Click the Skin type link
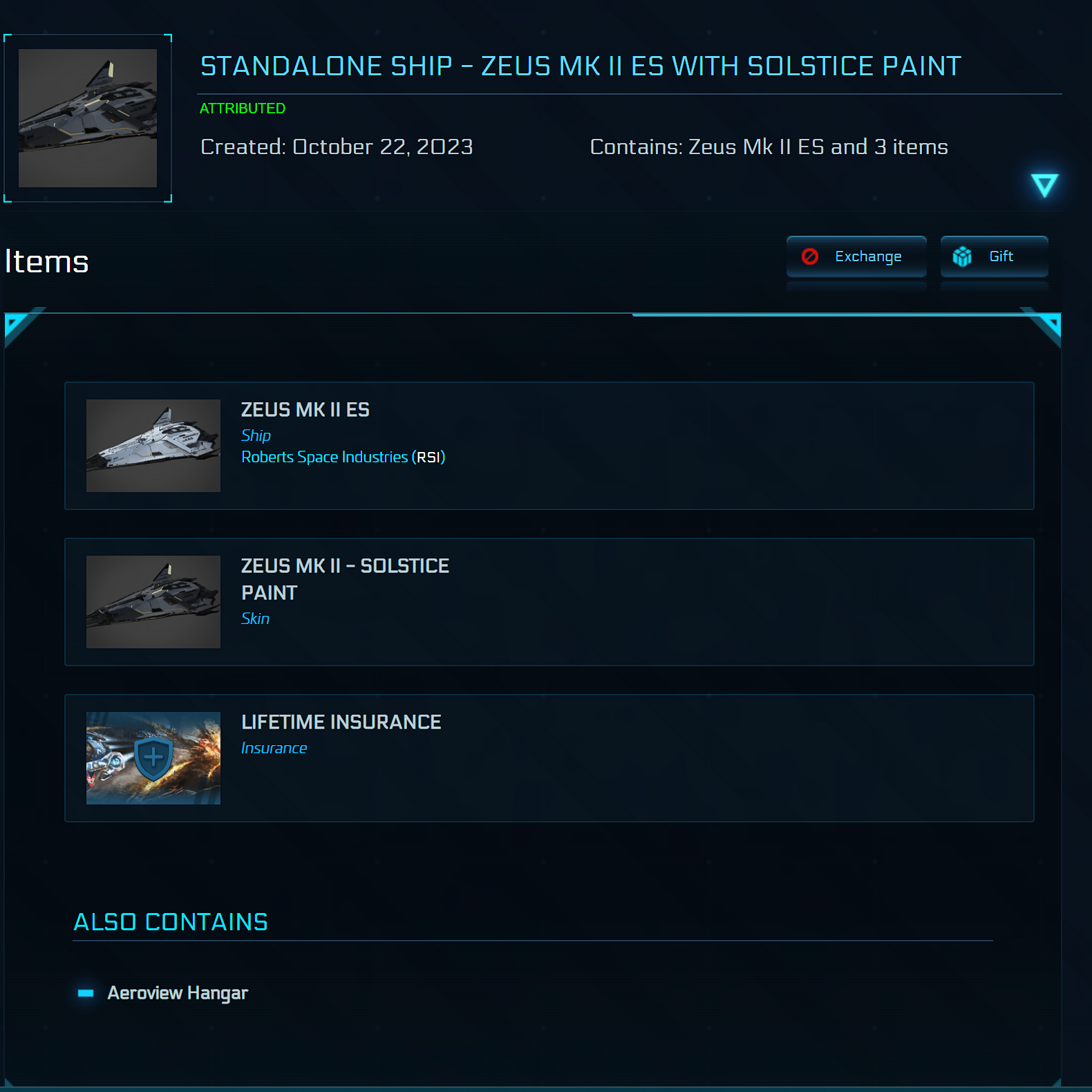This screenshot has width=1092, height=1092. [x=255, y=619]
